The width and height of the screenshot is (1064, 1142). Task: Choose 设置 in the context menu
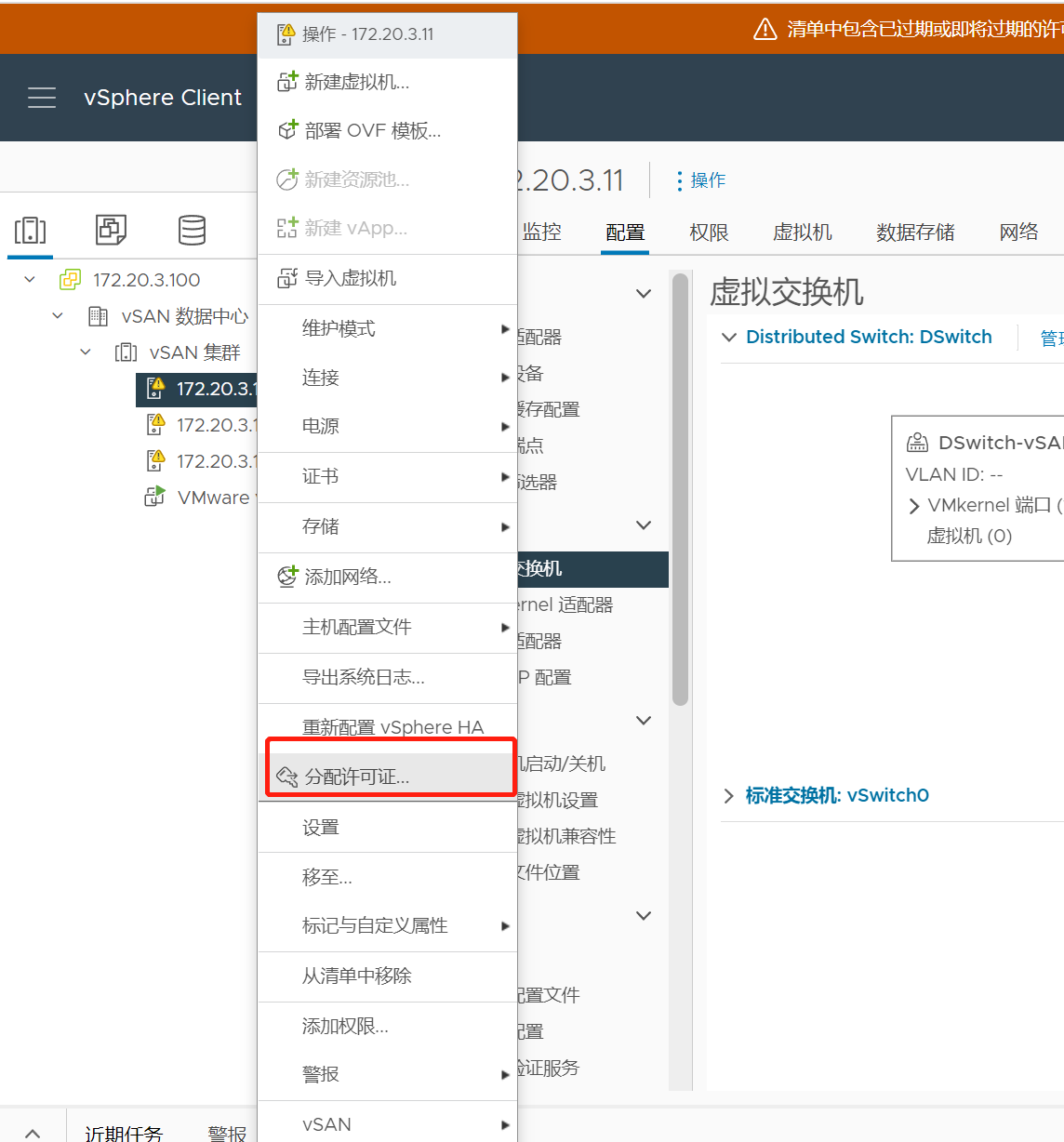coord(388,827)
